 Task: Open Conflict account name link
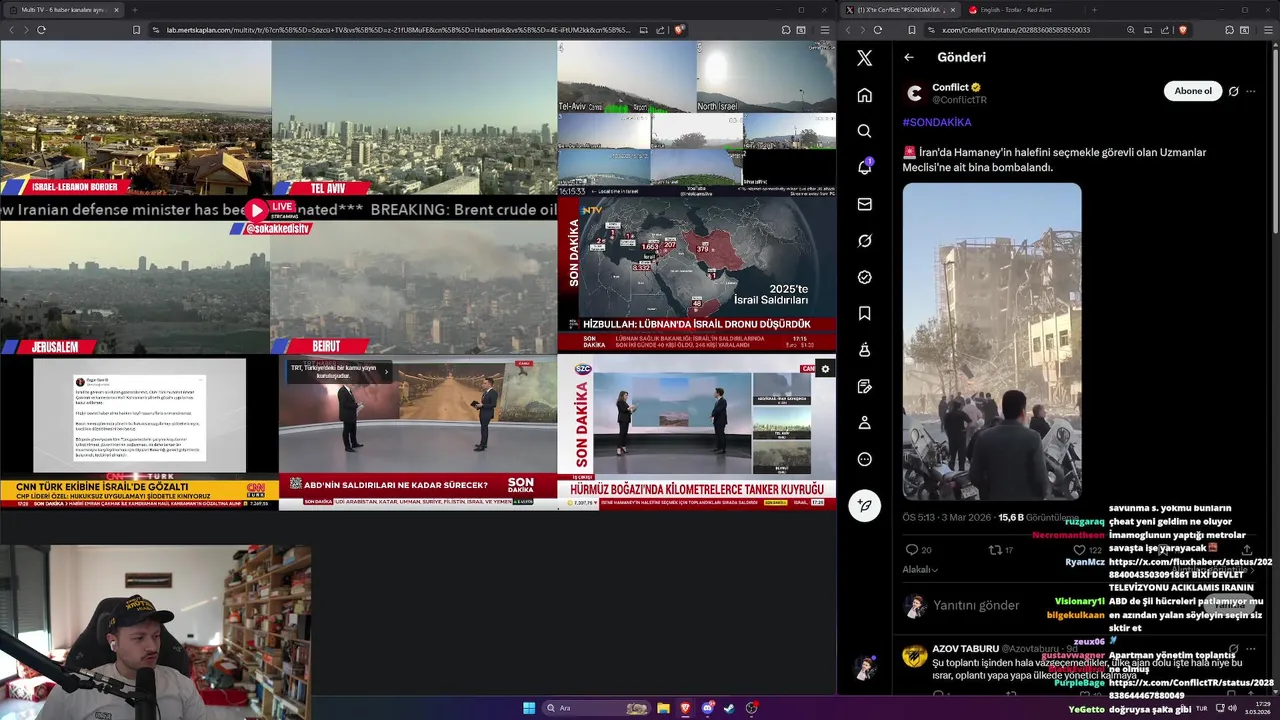950,87
